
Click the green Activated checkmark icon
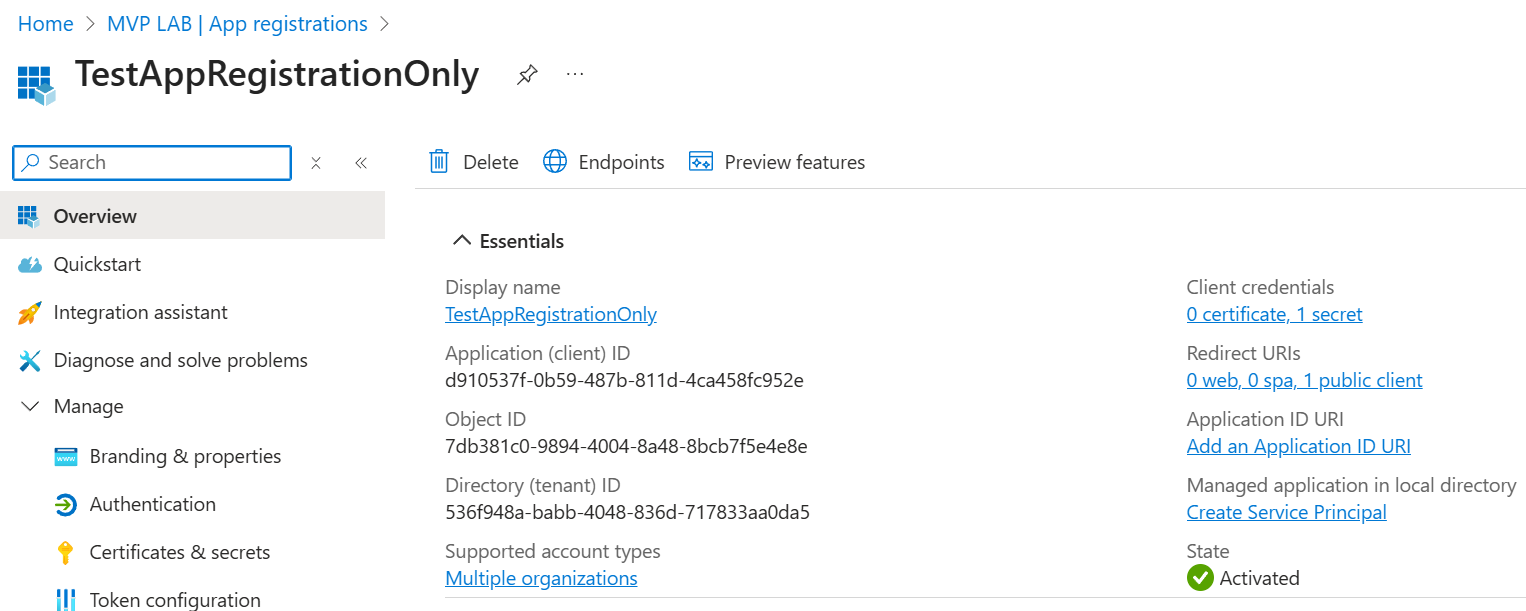(1200, 578)
